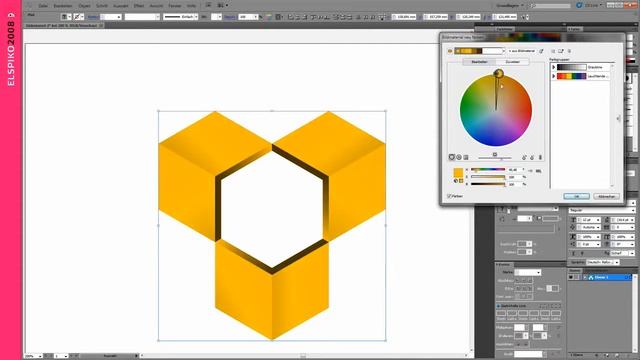Toggle visibility eye of Ebene 1

pyautogui.click(x=571, y=277)
